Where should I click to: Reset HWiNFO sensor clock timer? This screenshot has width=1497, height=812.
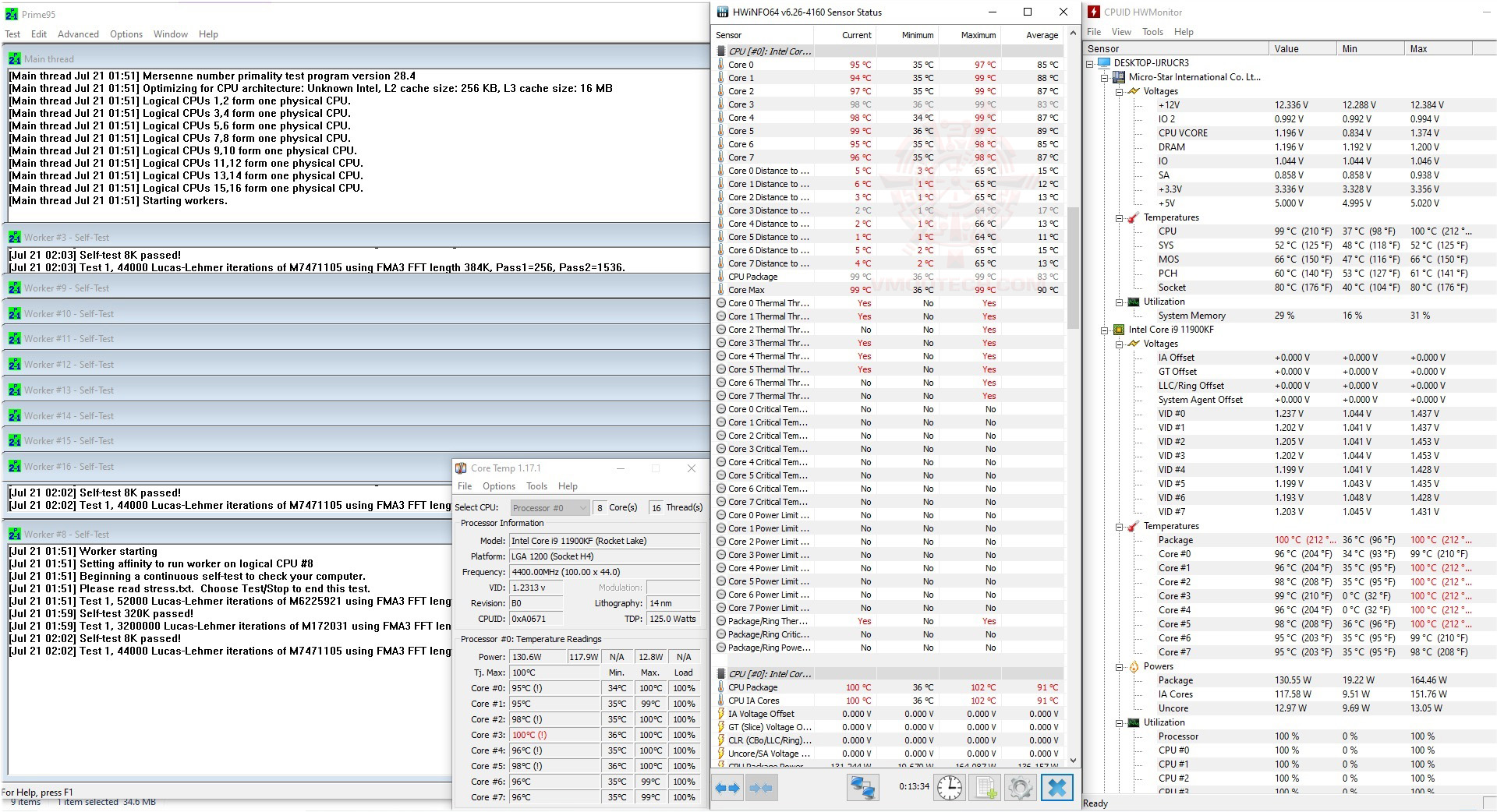[x=950, y=788]
